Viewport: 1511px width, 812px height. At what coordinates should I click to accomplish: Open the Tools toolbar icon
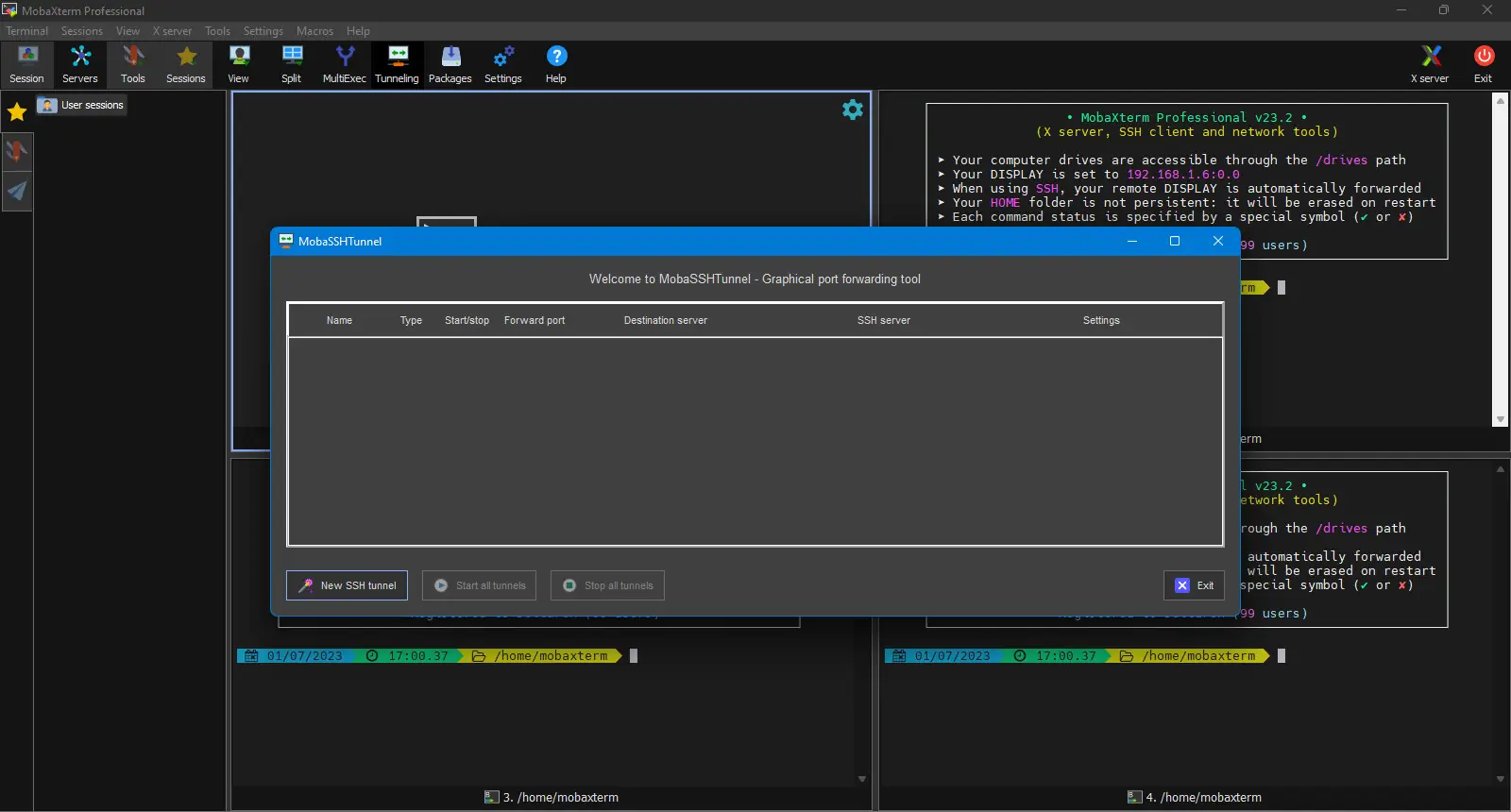pos(133,64)
